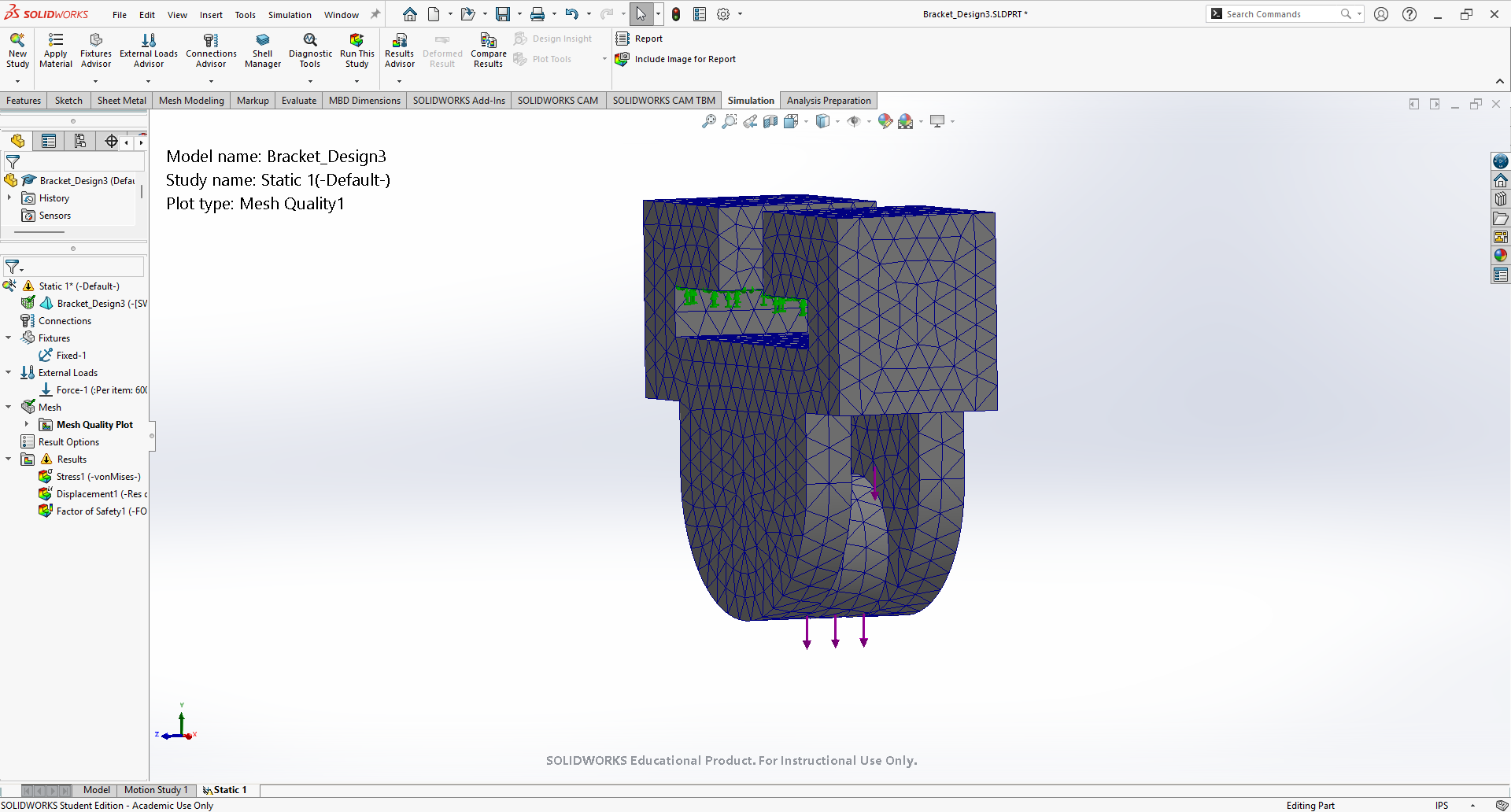Open Apply Material tool
Screen dimensions: 1511x812
pyautogui.click(x=56, y=50)
